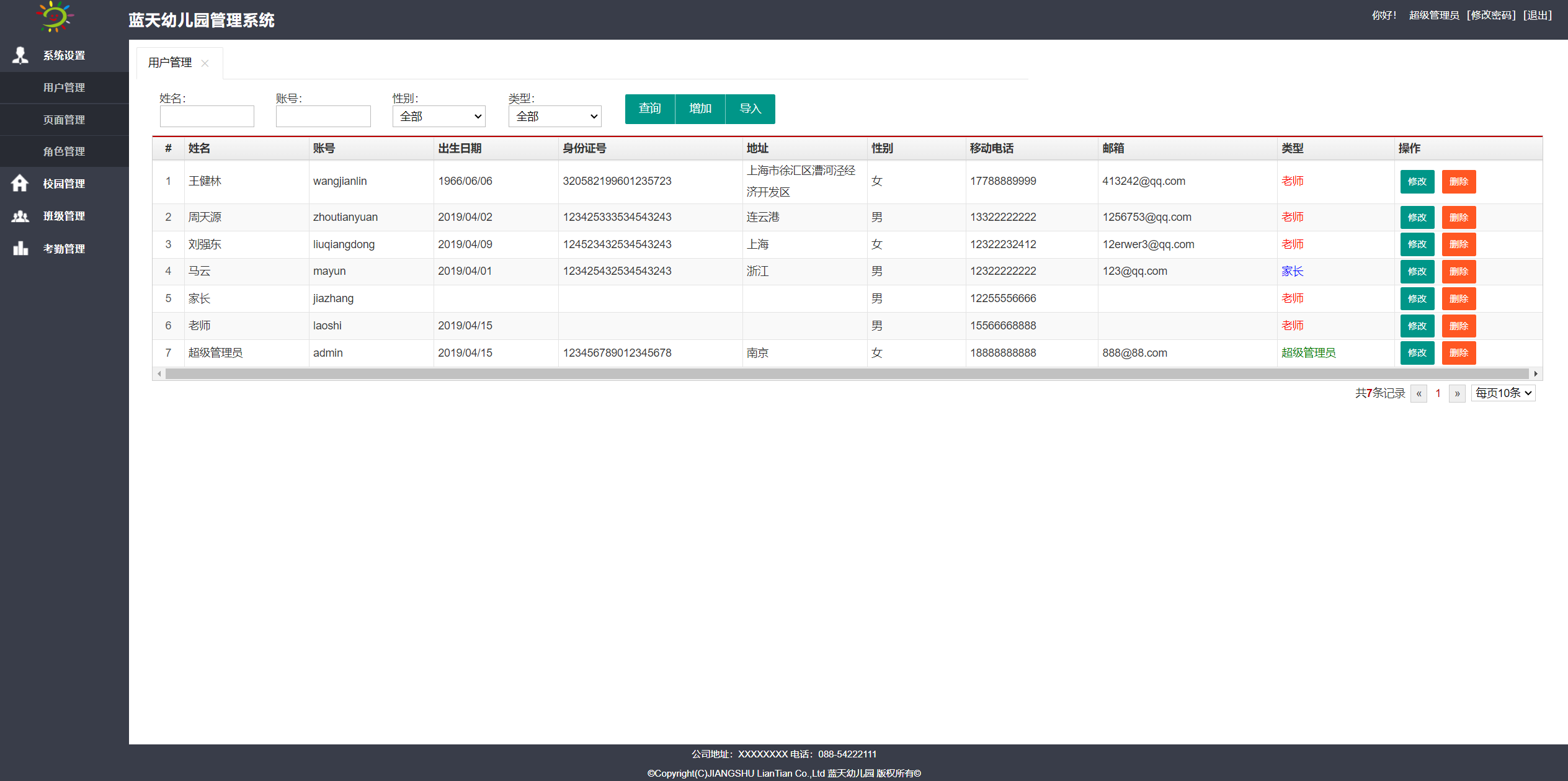Click 删除 for user 王健林

pos(1459,182)
